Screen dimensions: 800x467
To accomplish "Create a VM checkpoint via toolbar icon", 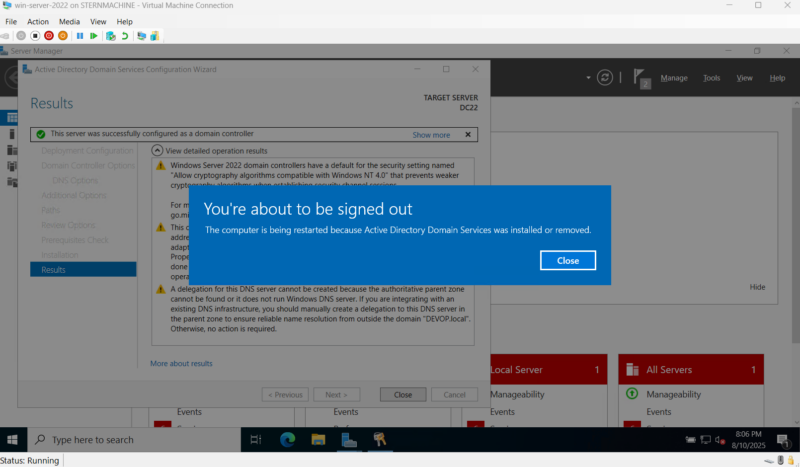I will pyautogui.click(x=110, y=36).
